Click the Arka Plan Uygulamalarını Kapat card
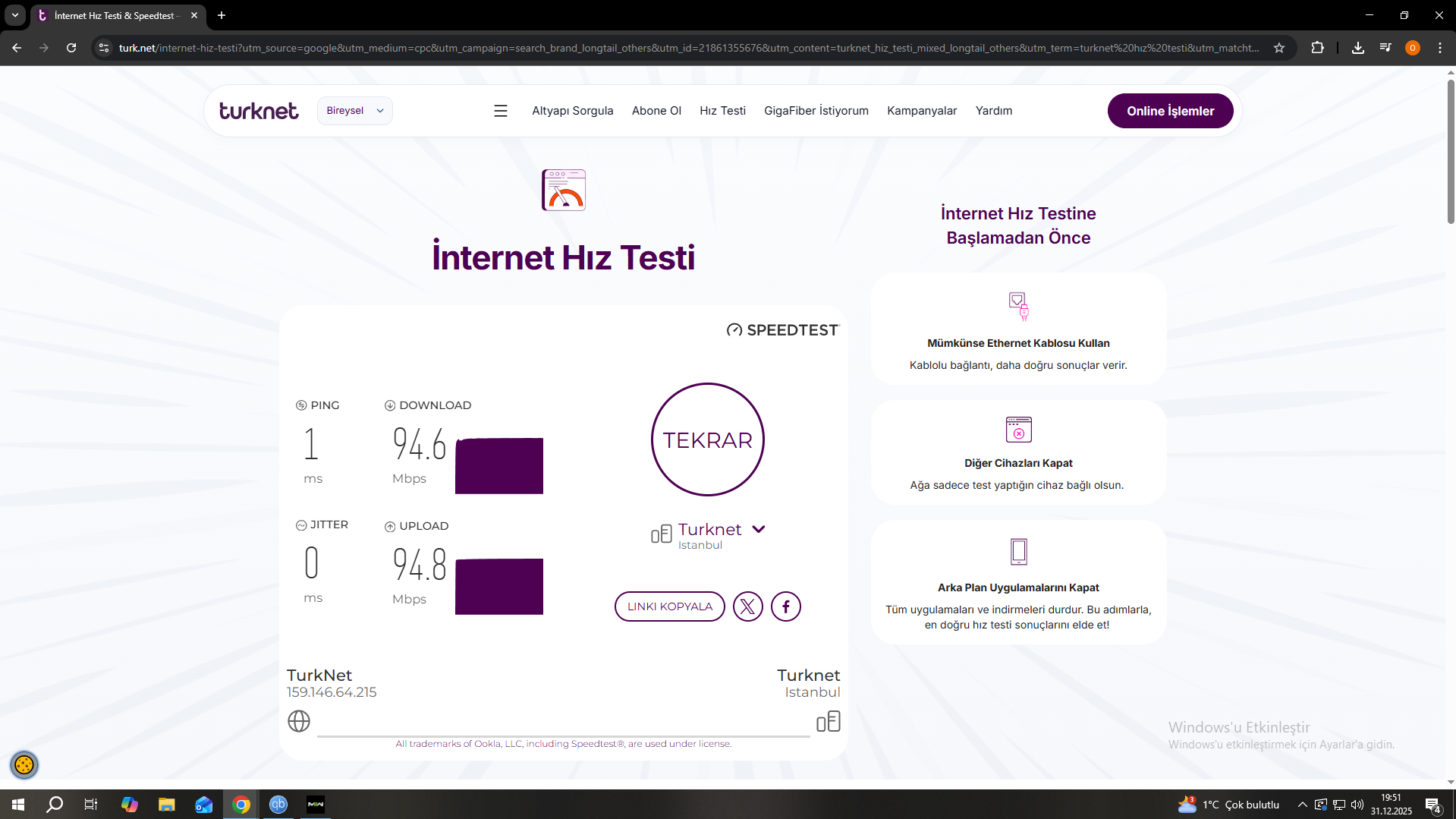 1018,582
